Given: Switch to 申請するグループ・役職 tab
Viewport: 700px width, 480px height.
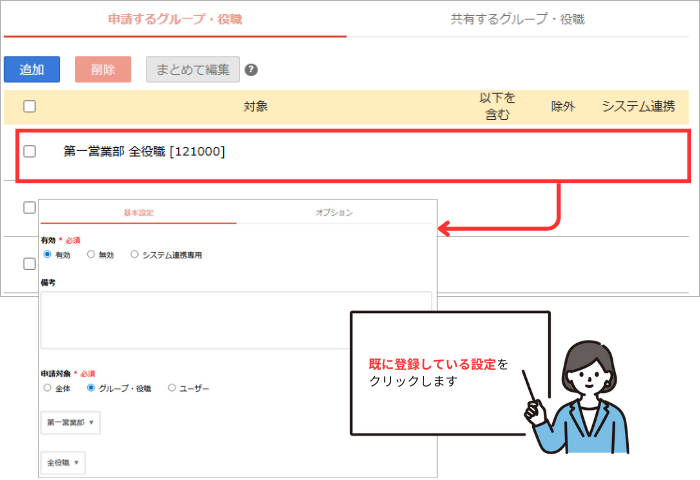Looking at the screenshot, I should pos(175,19).
